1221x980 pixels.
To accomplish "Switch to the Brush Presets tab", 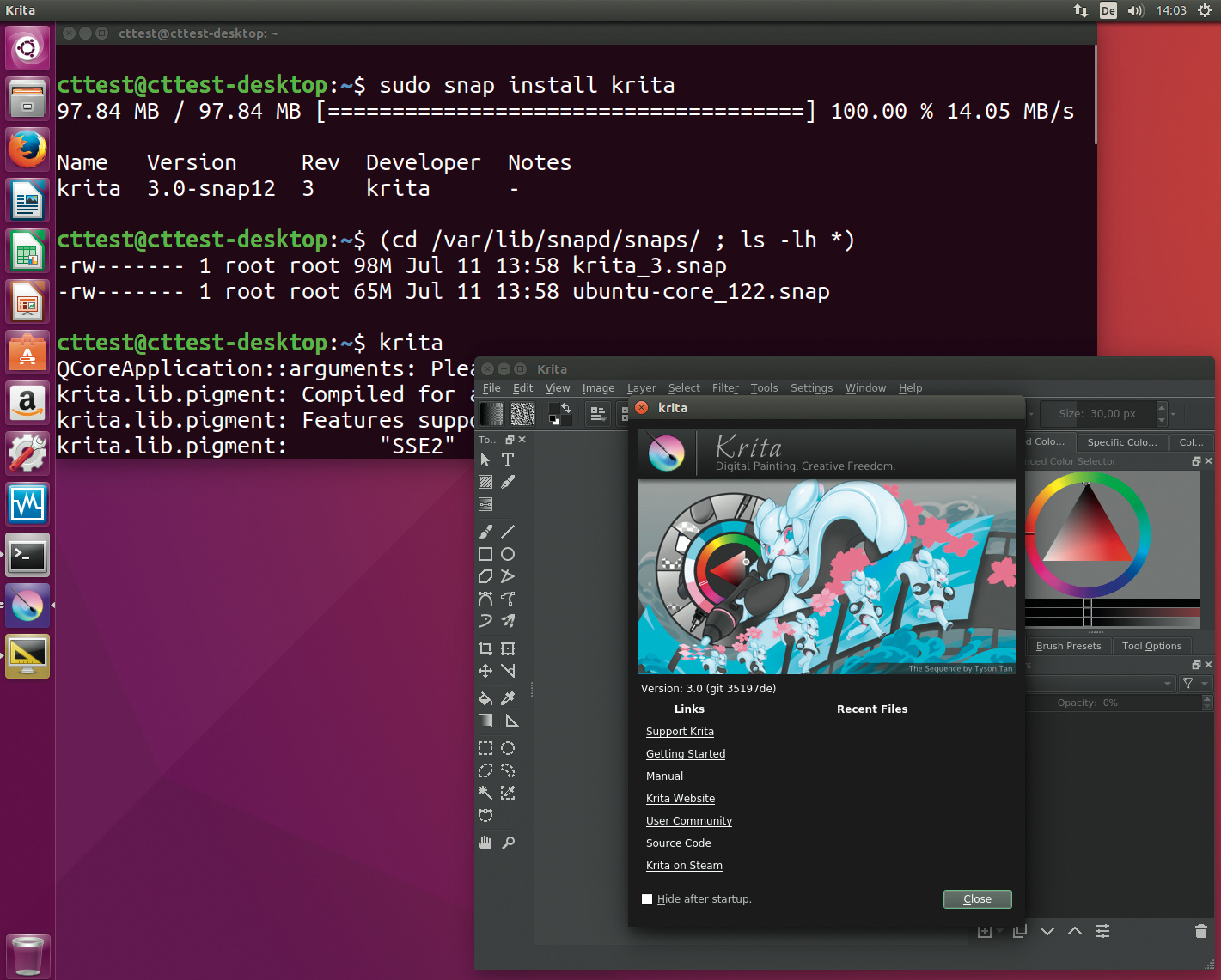I will click(x=1068, y=646).
